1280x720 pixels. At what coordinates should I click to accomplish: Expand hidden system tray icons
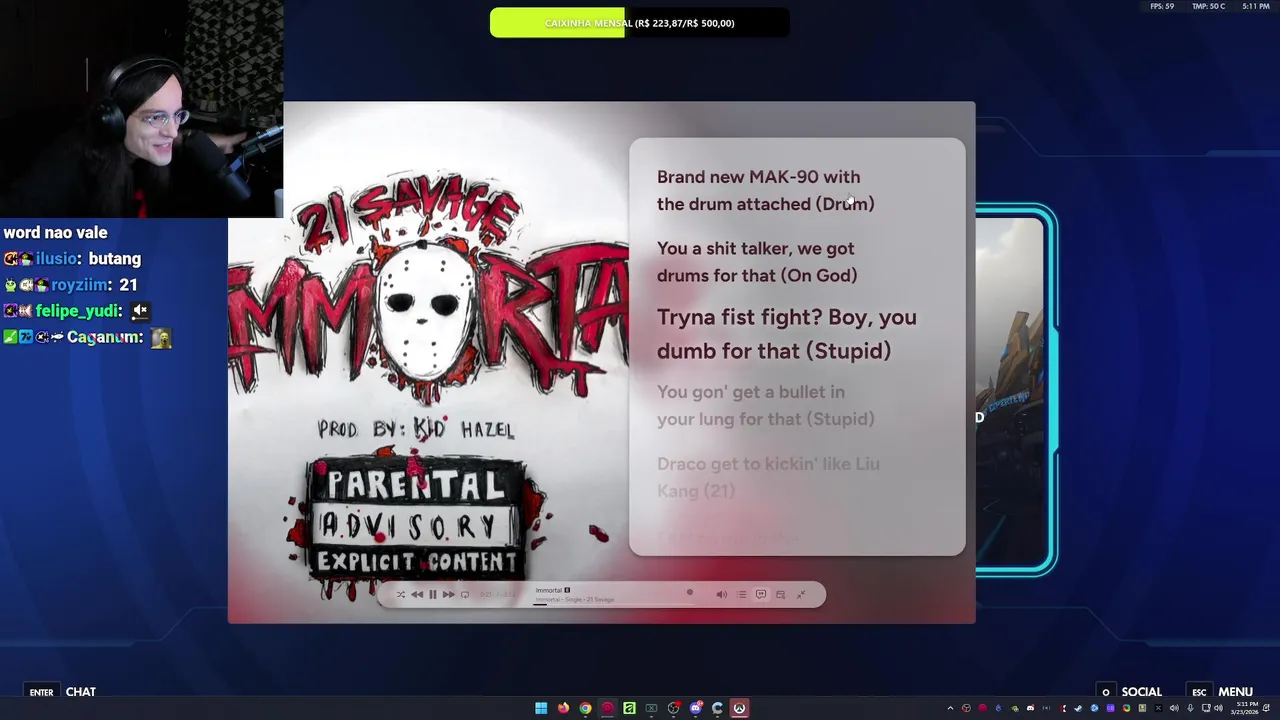pyautogui.click(x=951, y=708)
